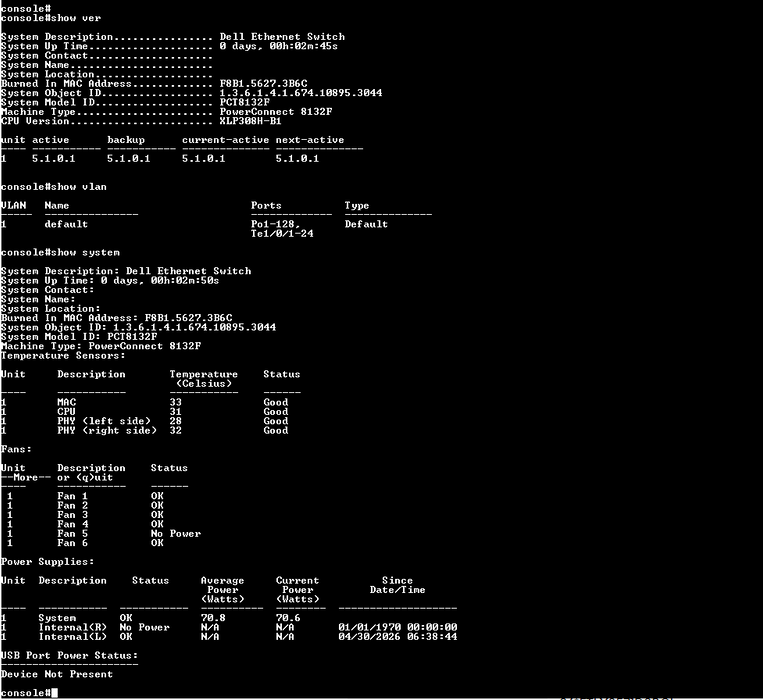
Task: Click the '--More-- or (q)uit' prompt
Action: [x=57, y=478]
